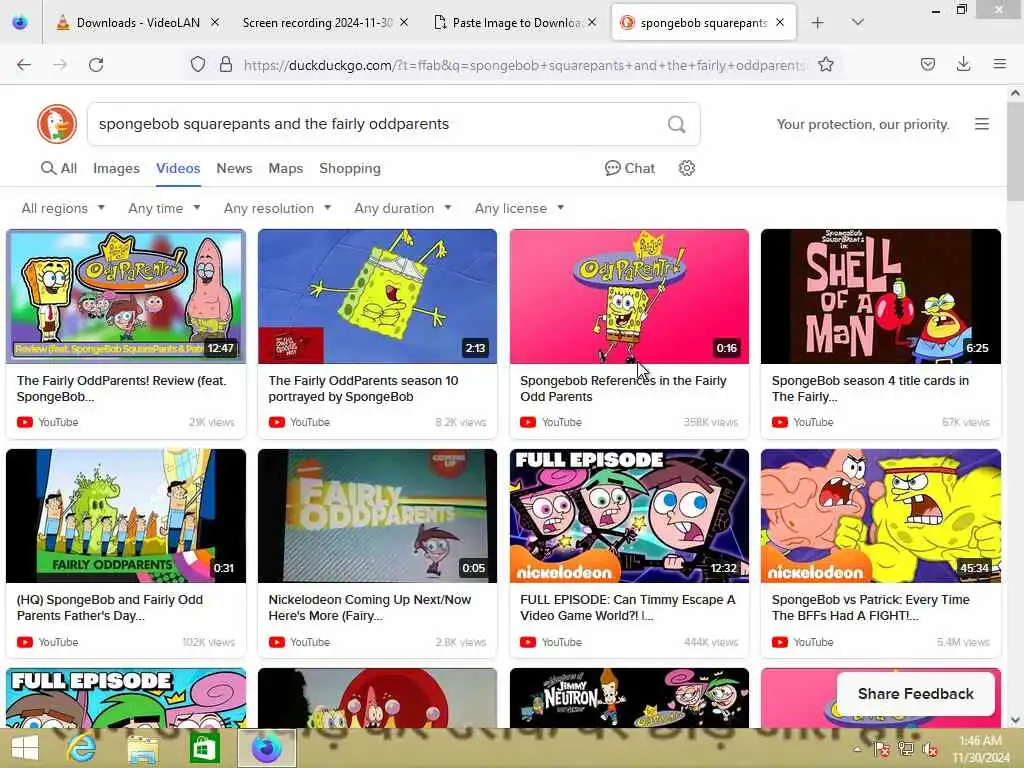The height and width of the screenshot is (768, 1024).
Task: Close the Downloads - VideoLAN tab
Action: (215, 23)
